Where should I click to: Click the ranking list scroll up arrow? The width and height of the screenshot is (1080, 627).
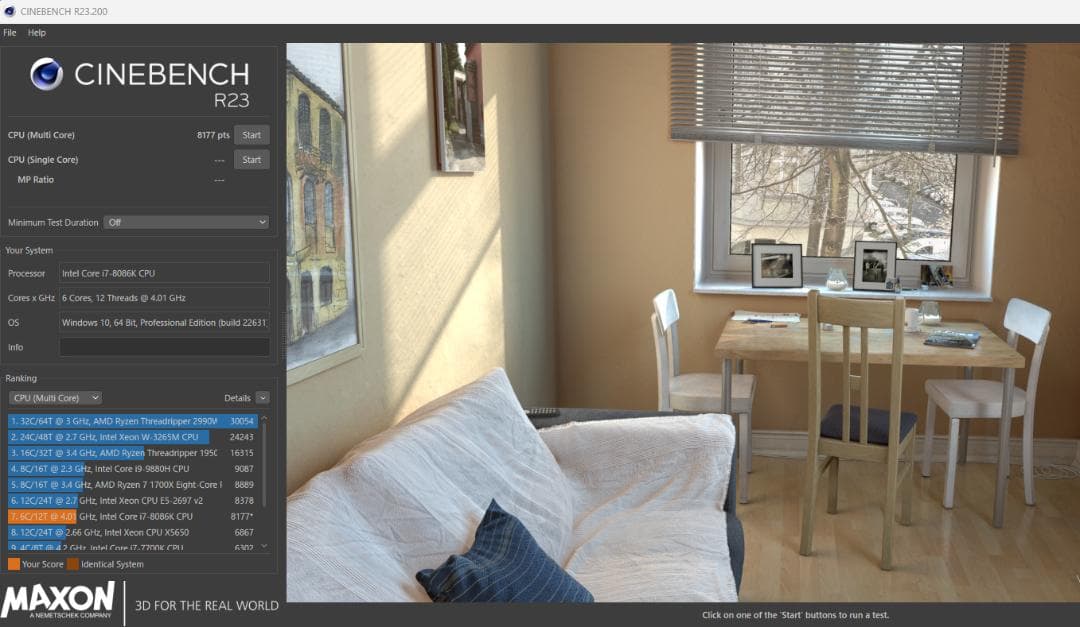pyautogui.click(x=264, y=420)
